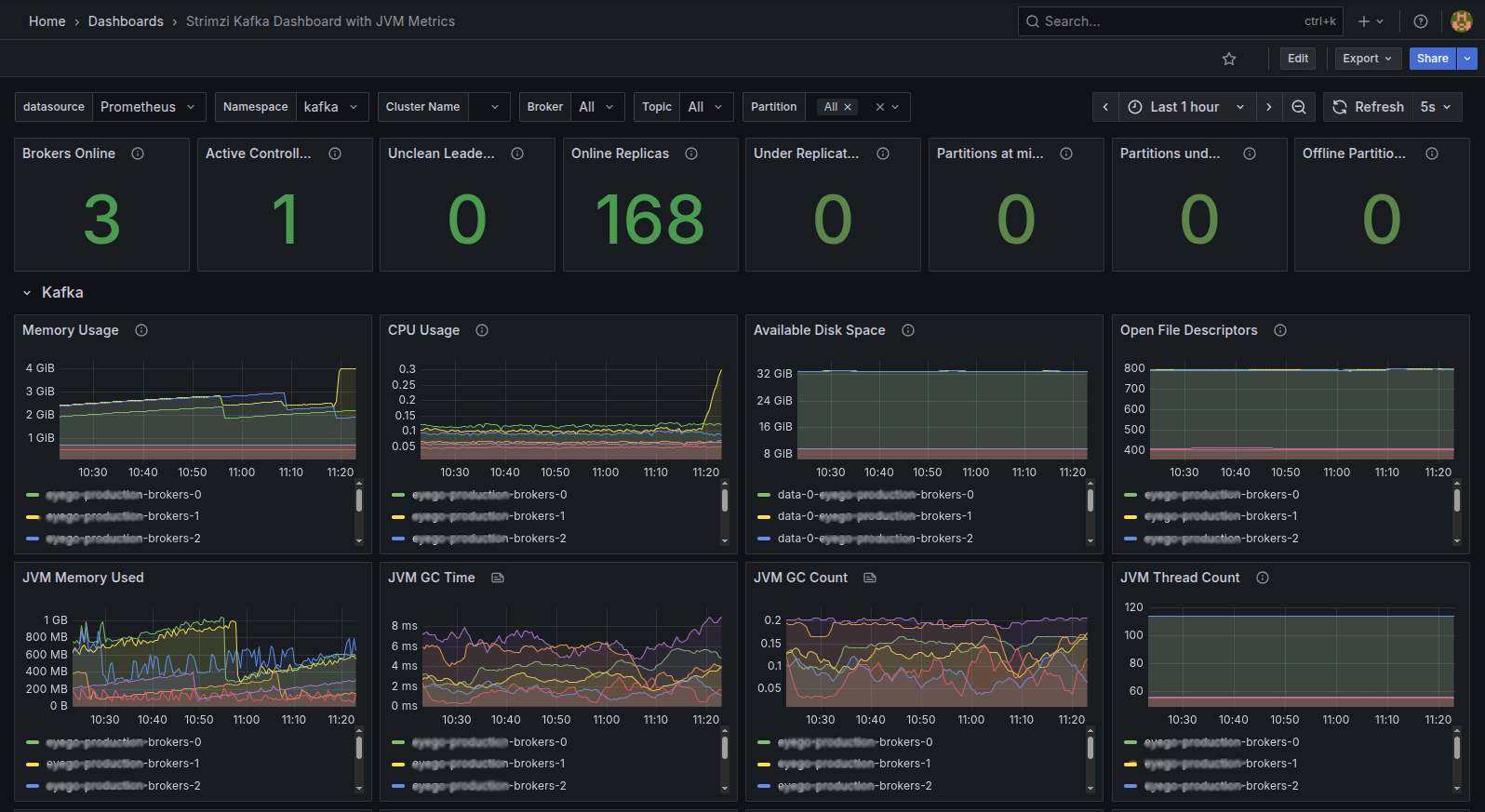Open the Export menu
Screen dimensions: 1485x812
[1368, 59]
